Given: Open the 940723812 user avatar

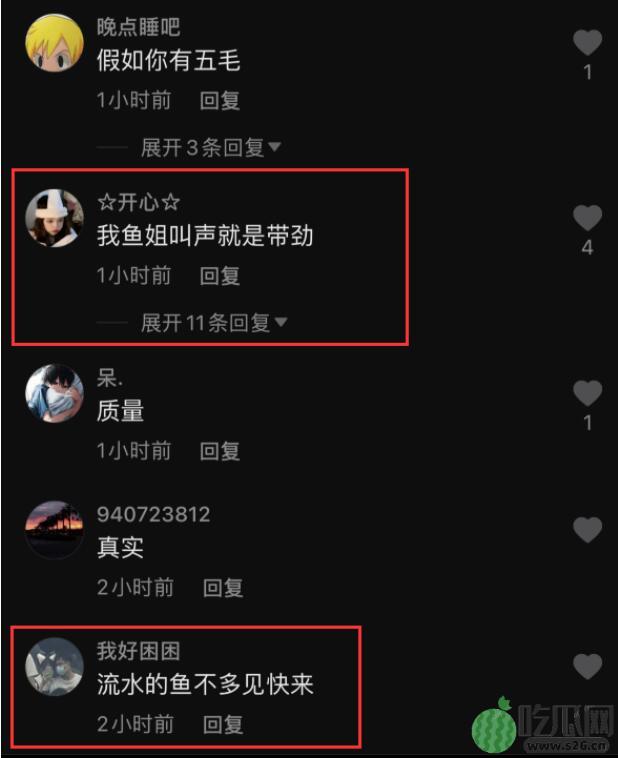Looking at the screenshot, I should pyautogui.click(x=54, y=530).
